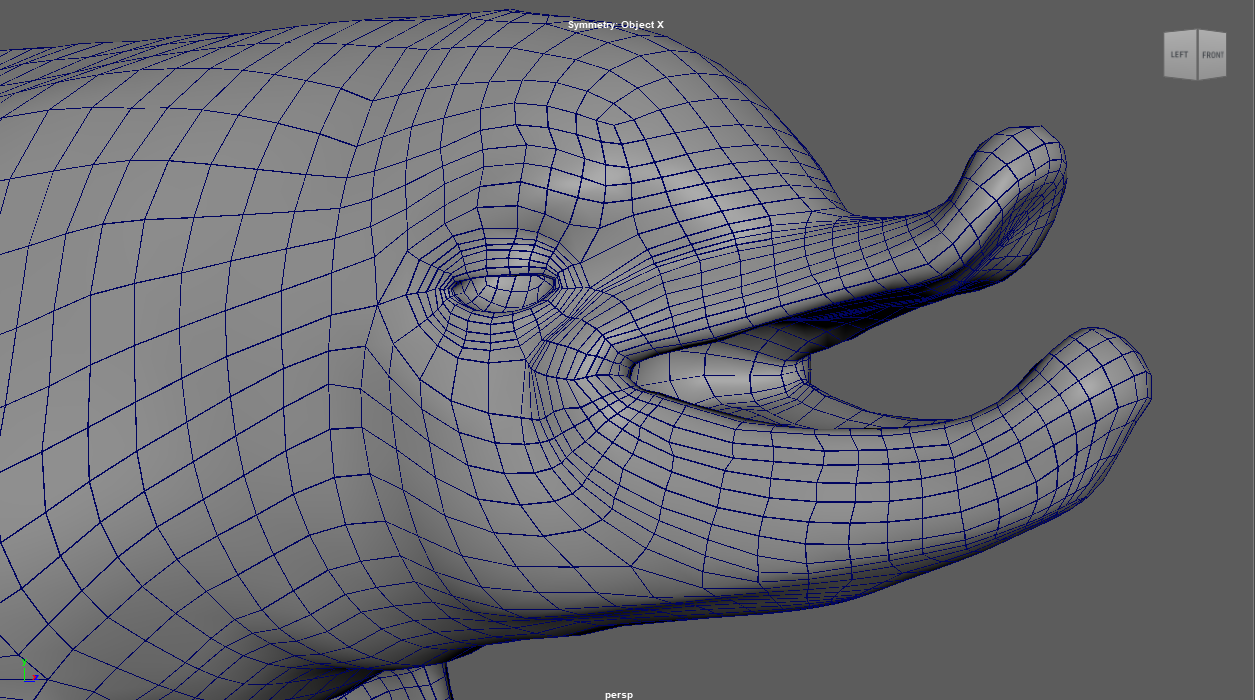Click the LEFT face of the view cube
Image resolution: width=1255 pixels, height=700 pixels.
pyautogui.click(x=1180, y=55)
